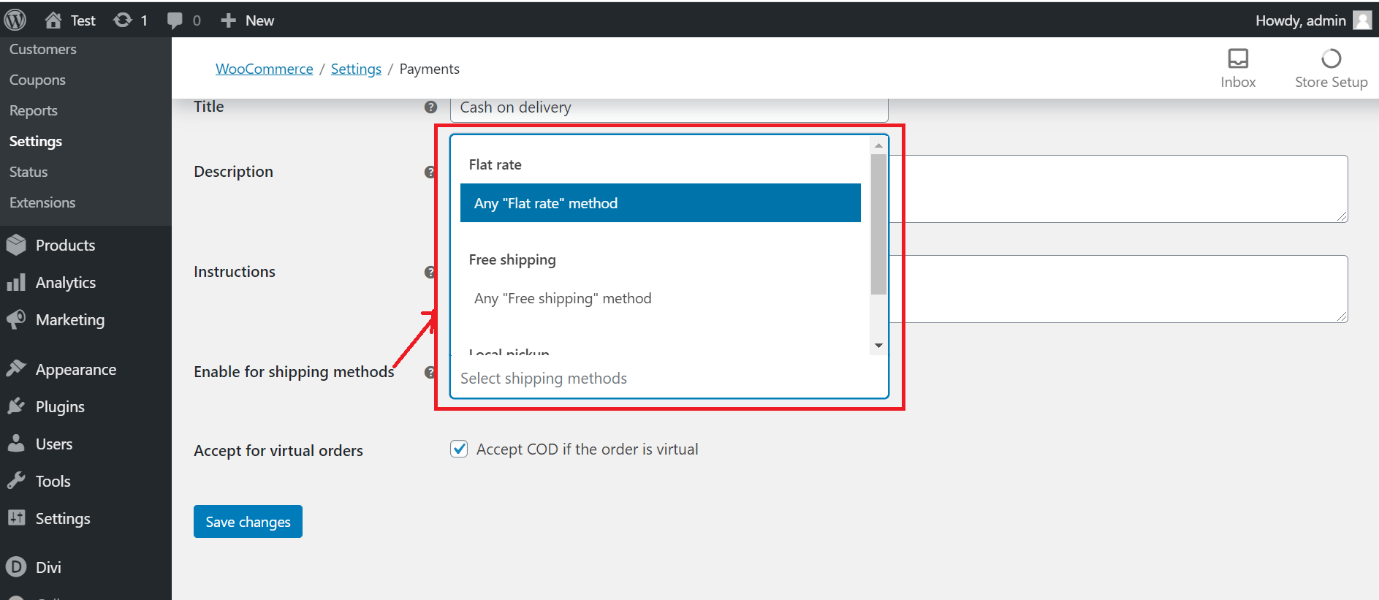
Task: Click the Free shipping group heading
Action: (x=513, y=259)
